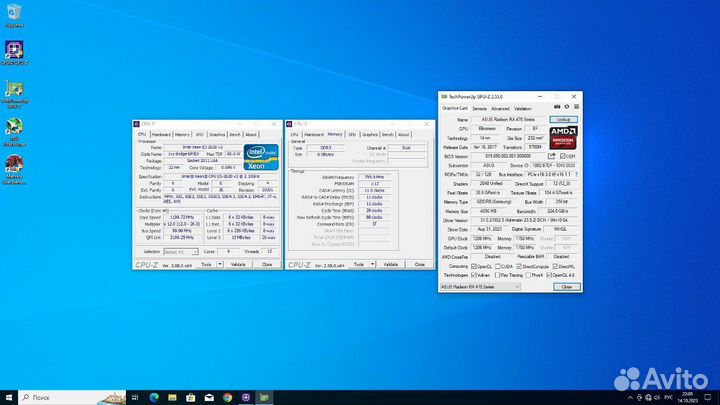This screenshot has width=720, height=405.
Task: Open Microsoft Store from the taskbar
Action: point(191,397)
